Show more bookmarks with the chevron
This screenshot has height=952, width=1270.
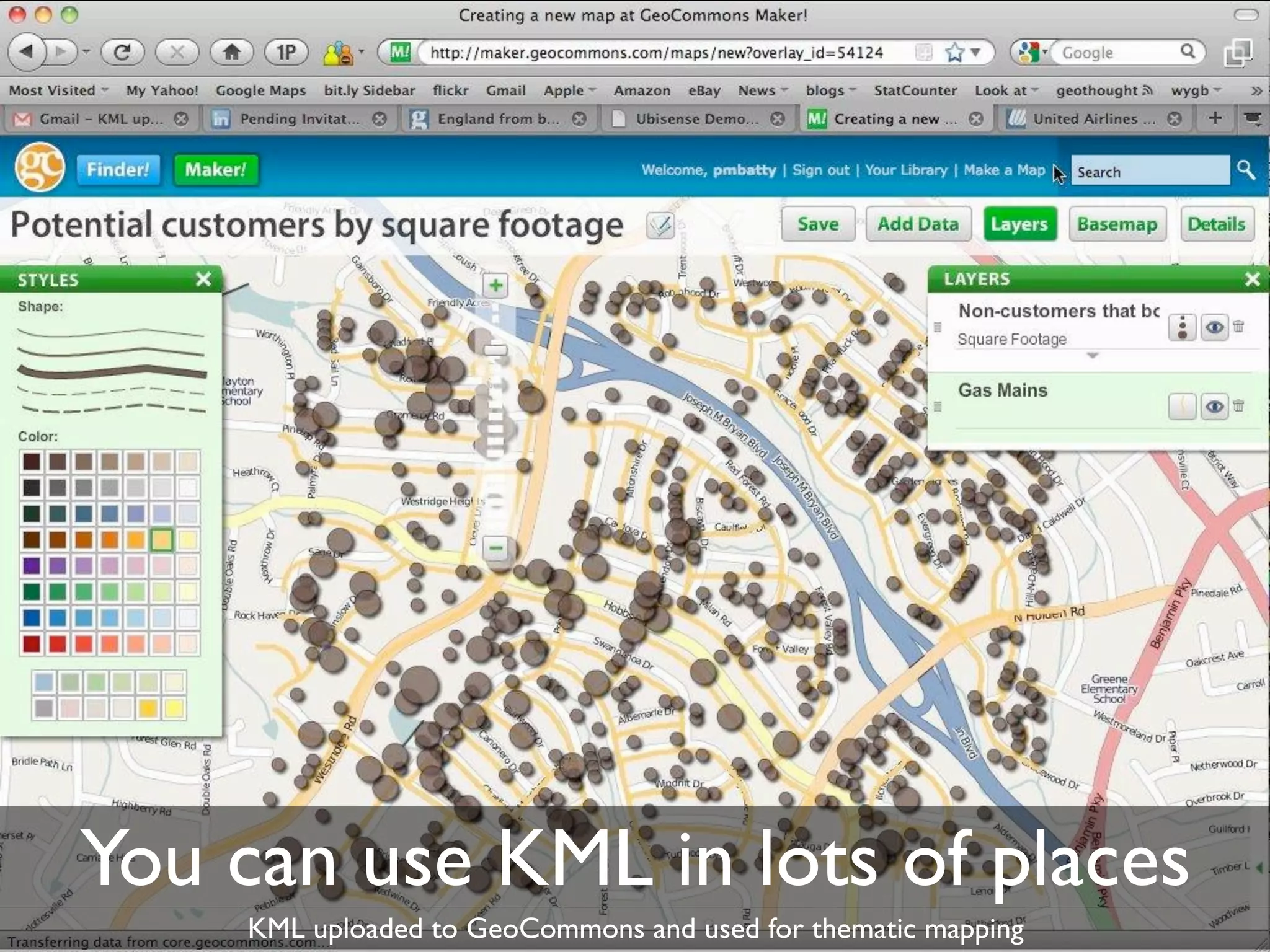[x=1256, y=91]
